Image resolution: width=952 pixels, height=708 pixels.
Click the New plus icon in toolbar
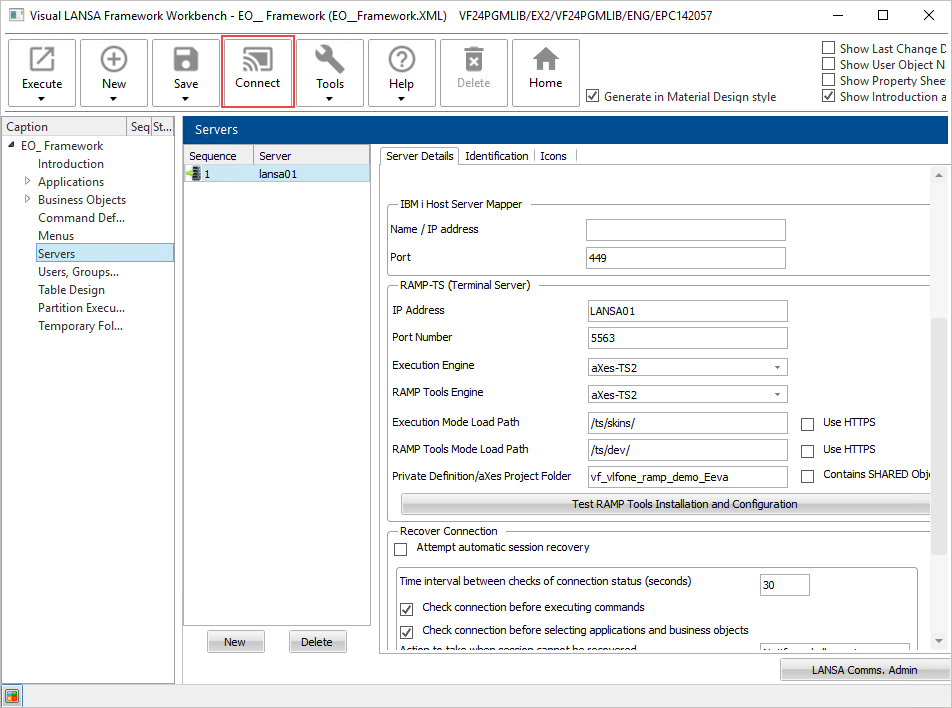pyautogui.click(x=114, y=61)
